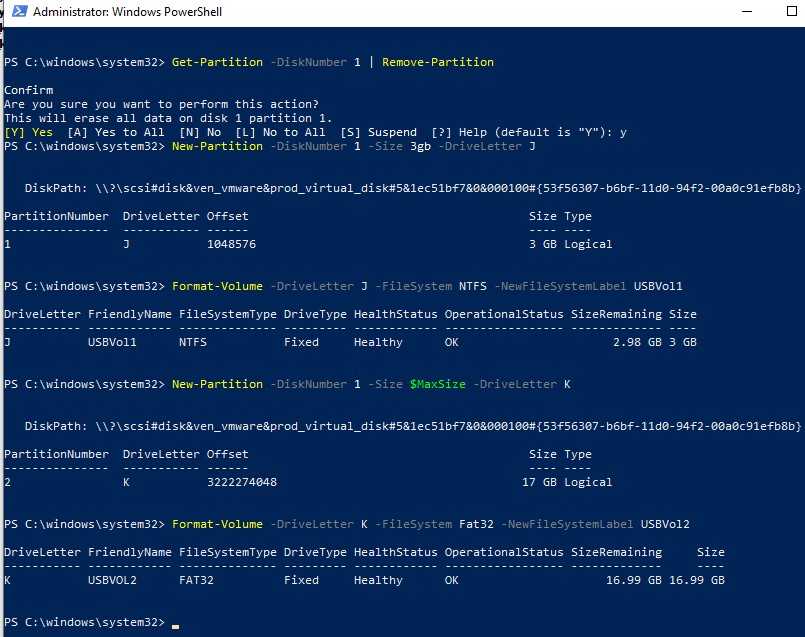Click the '[Y] Yes' confirmation option

tap(29, 132)
